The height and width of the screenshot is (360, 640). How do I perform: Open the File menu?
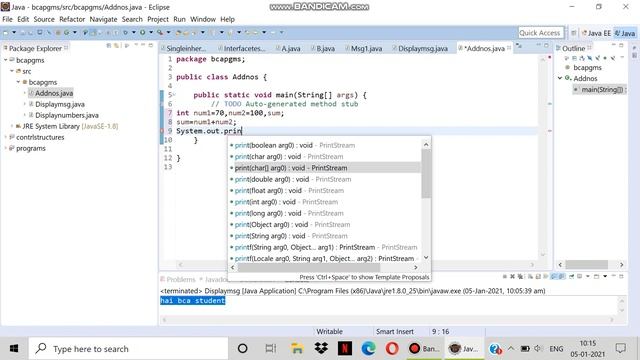[7, 19]
